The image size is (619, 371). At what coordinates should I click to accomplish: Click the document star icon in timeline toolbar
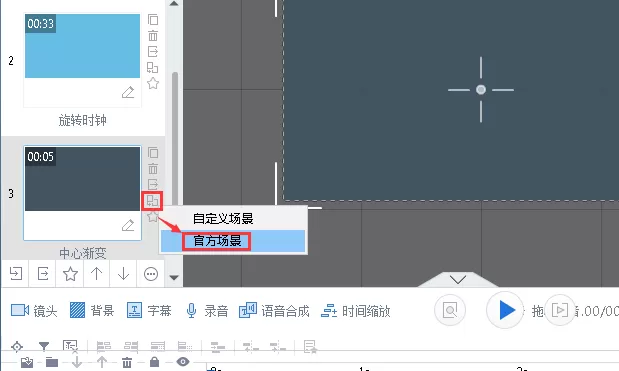click(310, 347)
